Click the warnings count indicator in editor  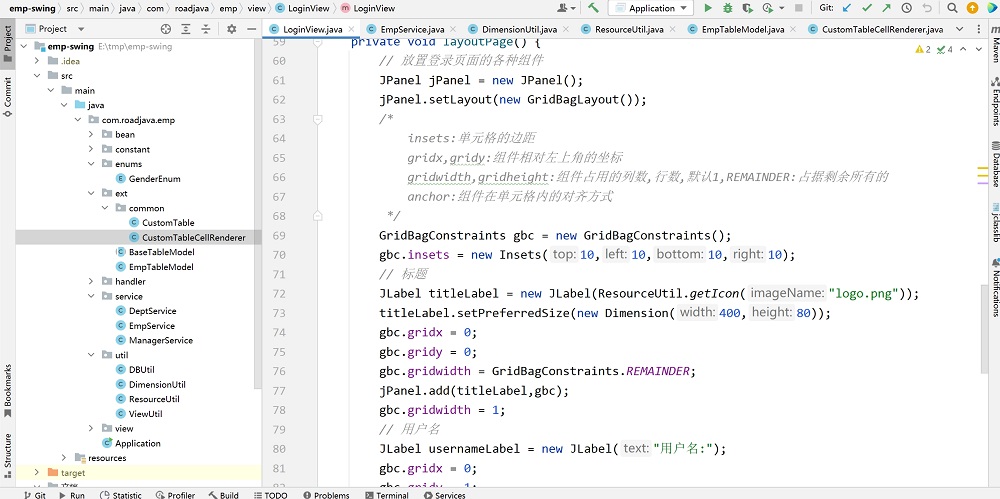pyautogui.click(x=923, y=49)
